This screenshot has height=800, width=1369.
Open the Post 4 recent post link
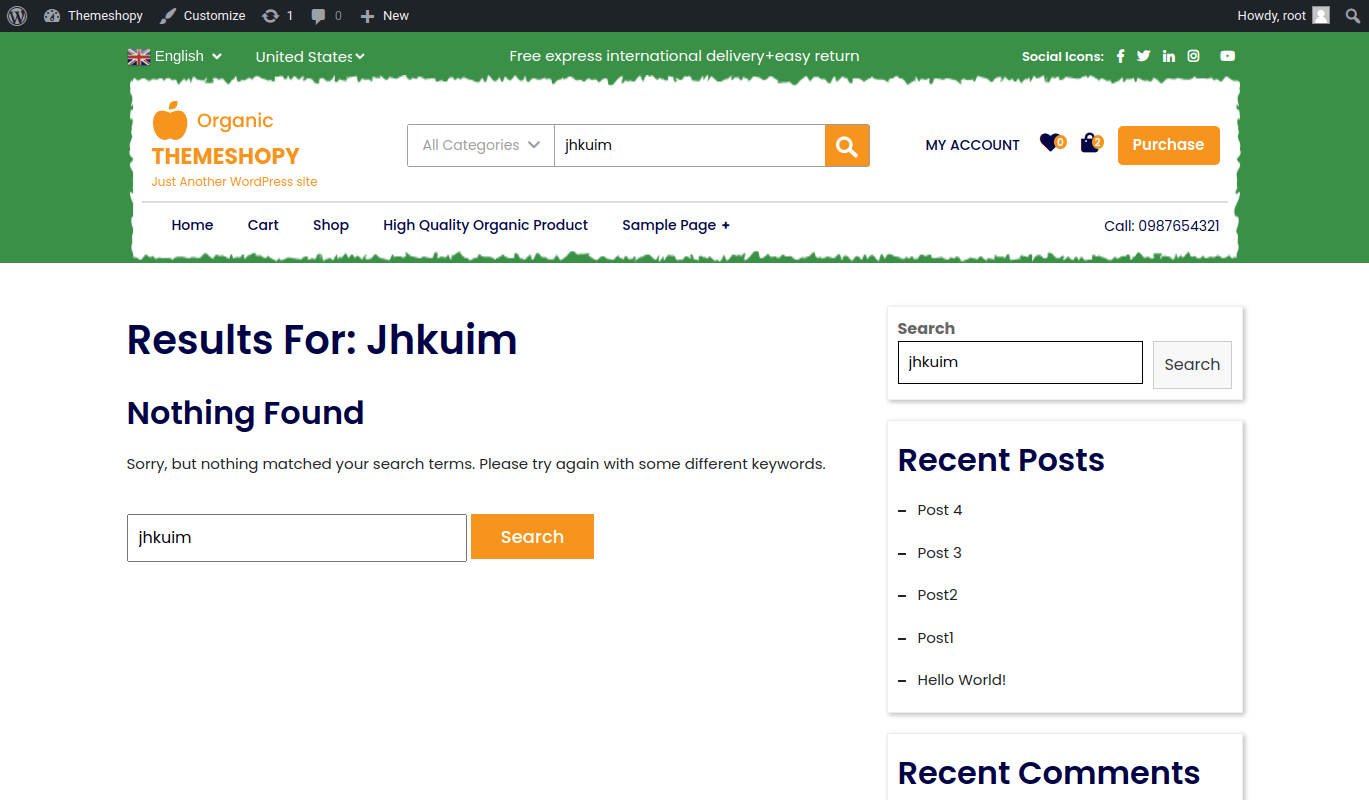pyautogui.click(x=939, y=510)
